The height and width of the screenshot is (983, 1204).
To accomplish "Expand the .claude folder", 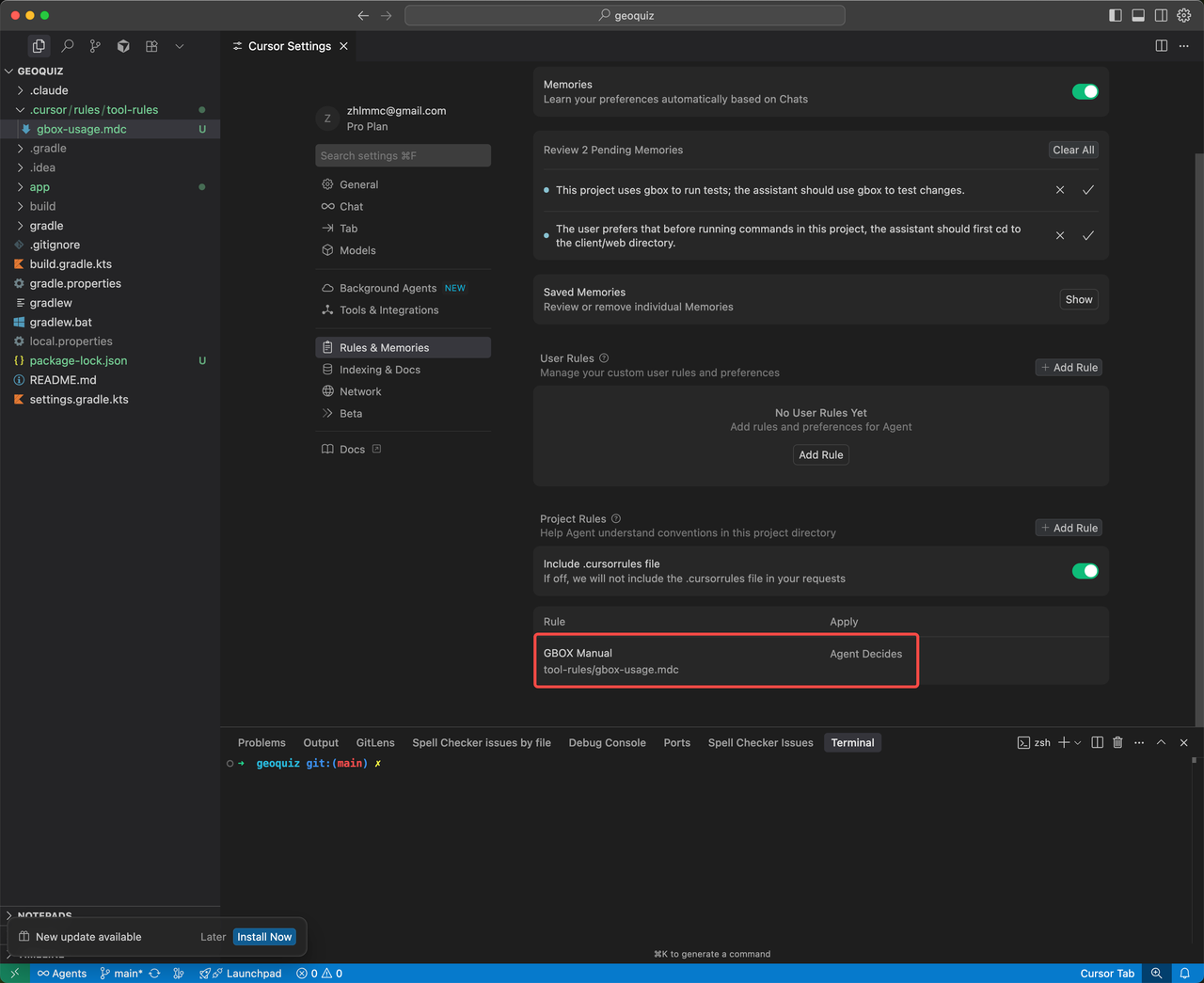I will 49,90.
